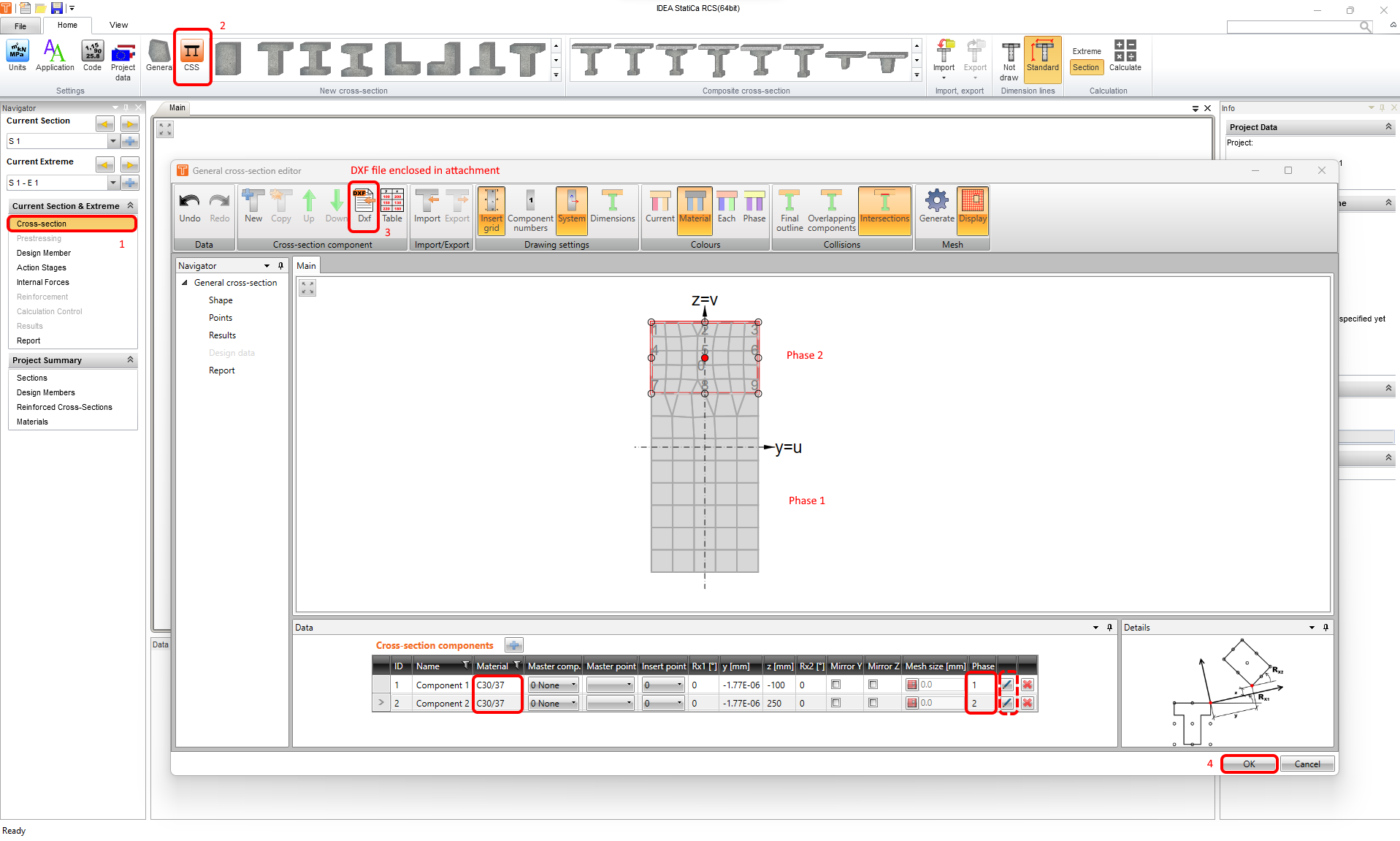Screen dimensions: 1400x841
Task: Click the ribbon search field
Action: click(x=1293, y=27)
